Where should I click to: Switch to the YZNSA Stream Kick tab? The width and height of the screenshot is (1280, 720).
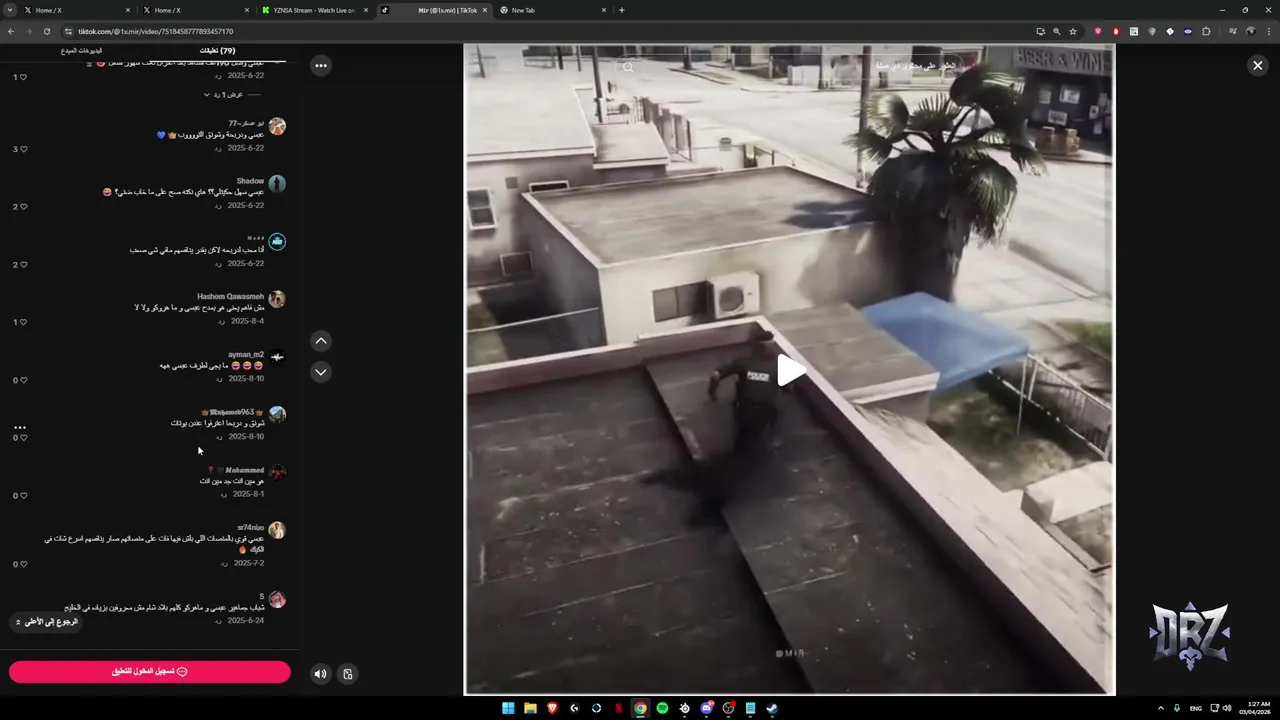click(x=314, y=10)
